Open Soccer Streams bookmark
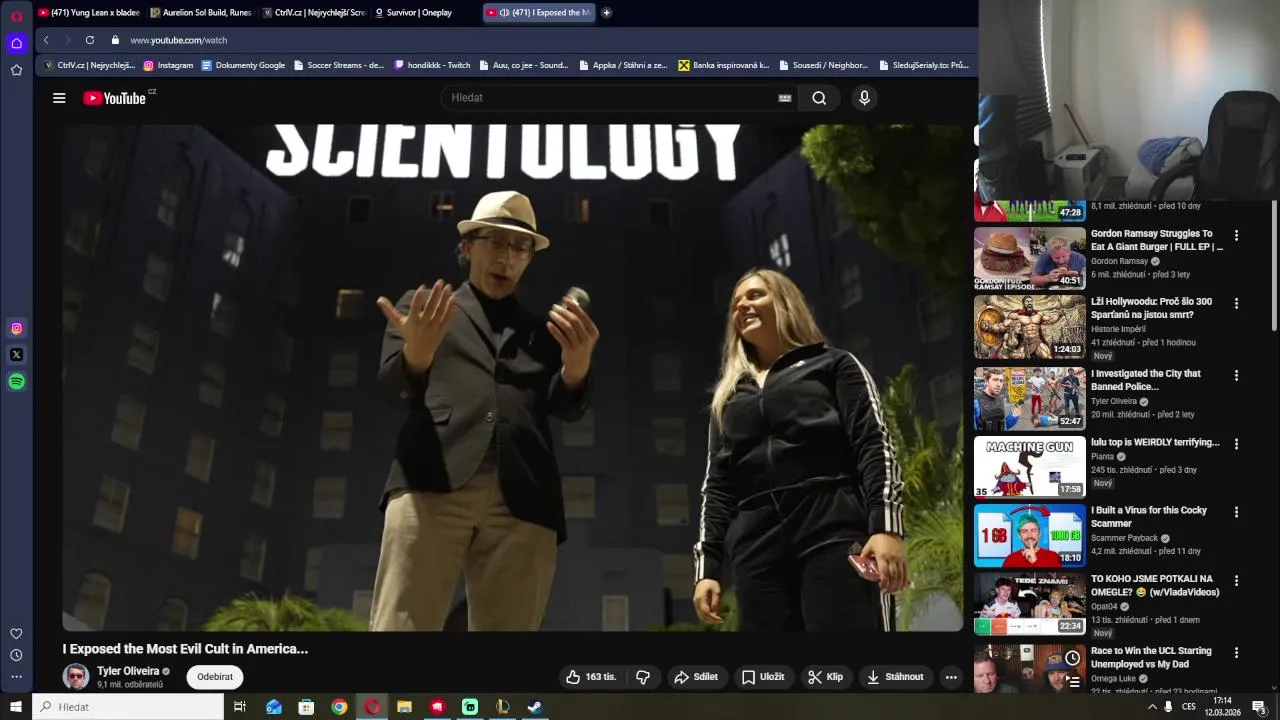Screen dimensions: 1280x720 click(x=339, y=65)
